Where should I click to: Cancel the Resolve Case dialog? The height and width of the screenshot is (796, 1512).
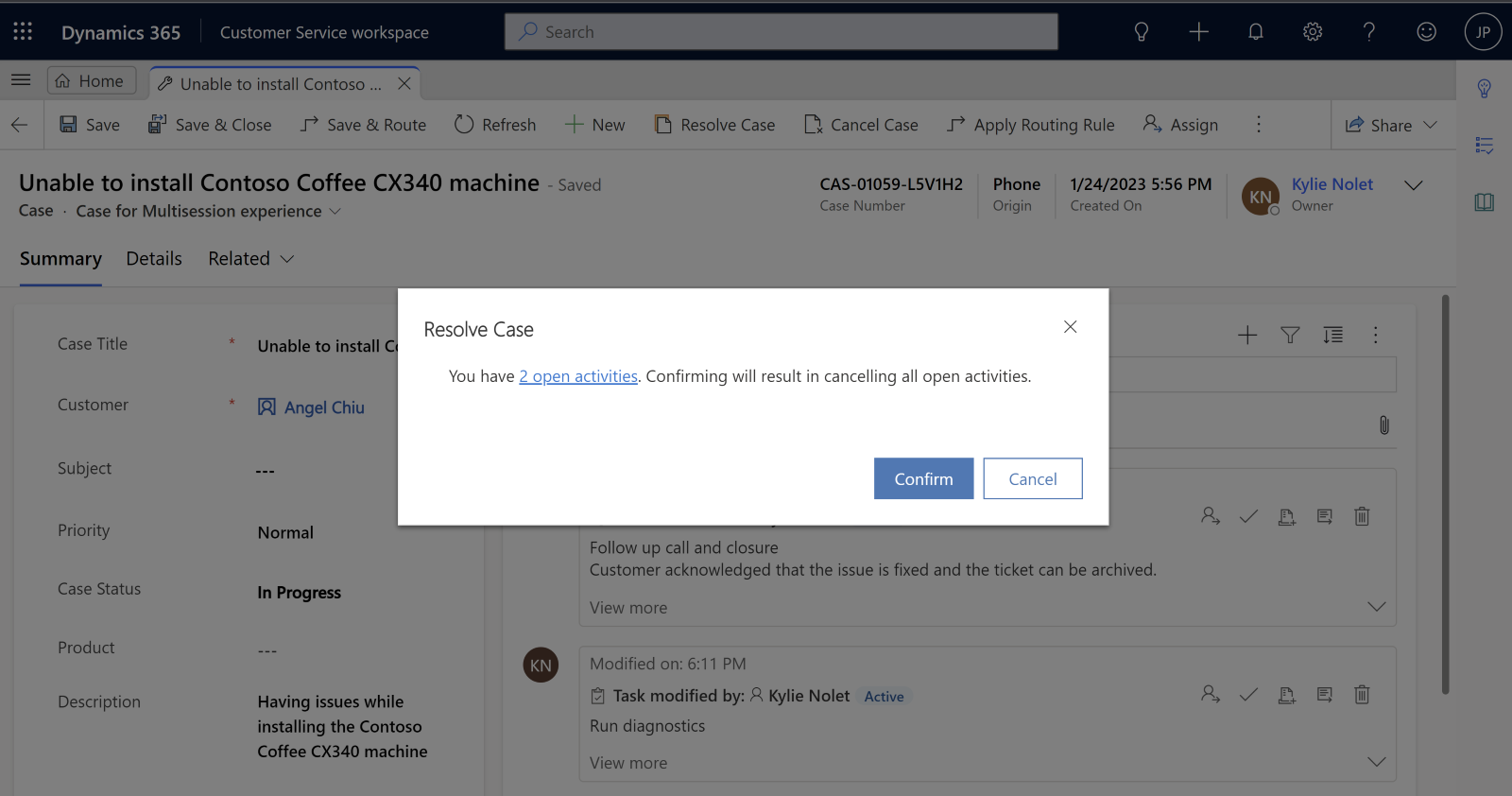pos(1033,478)
